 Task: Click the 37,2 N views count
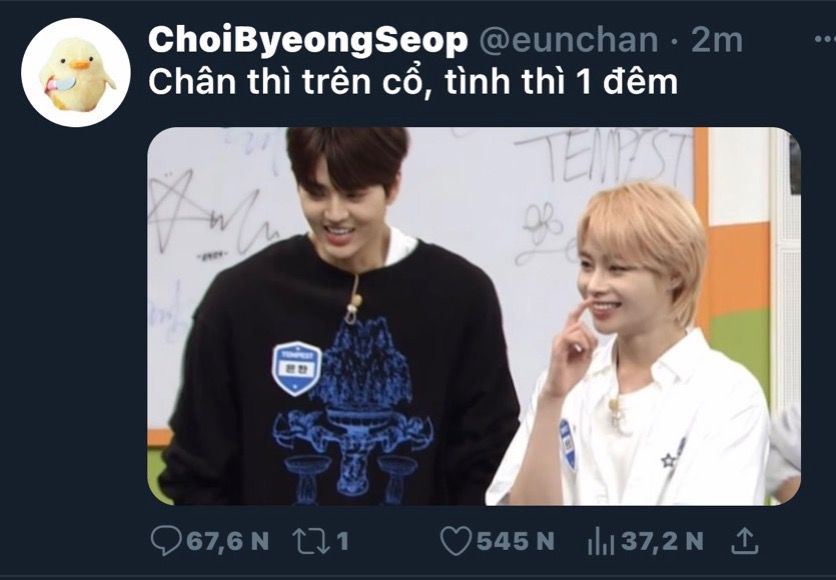(662, 541)
